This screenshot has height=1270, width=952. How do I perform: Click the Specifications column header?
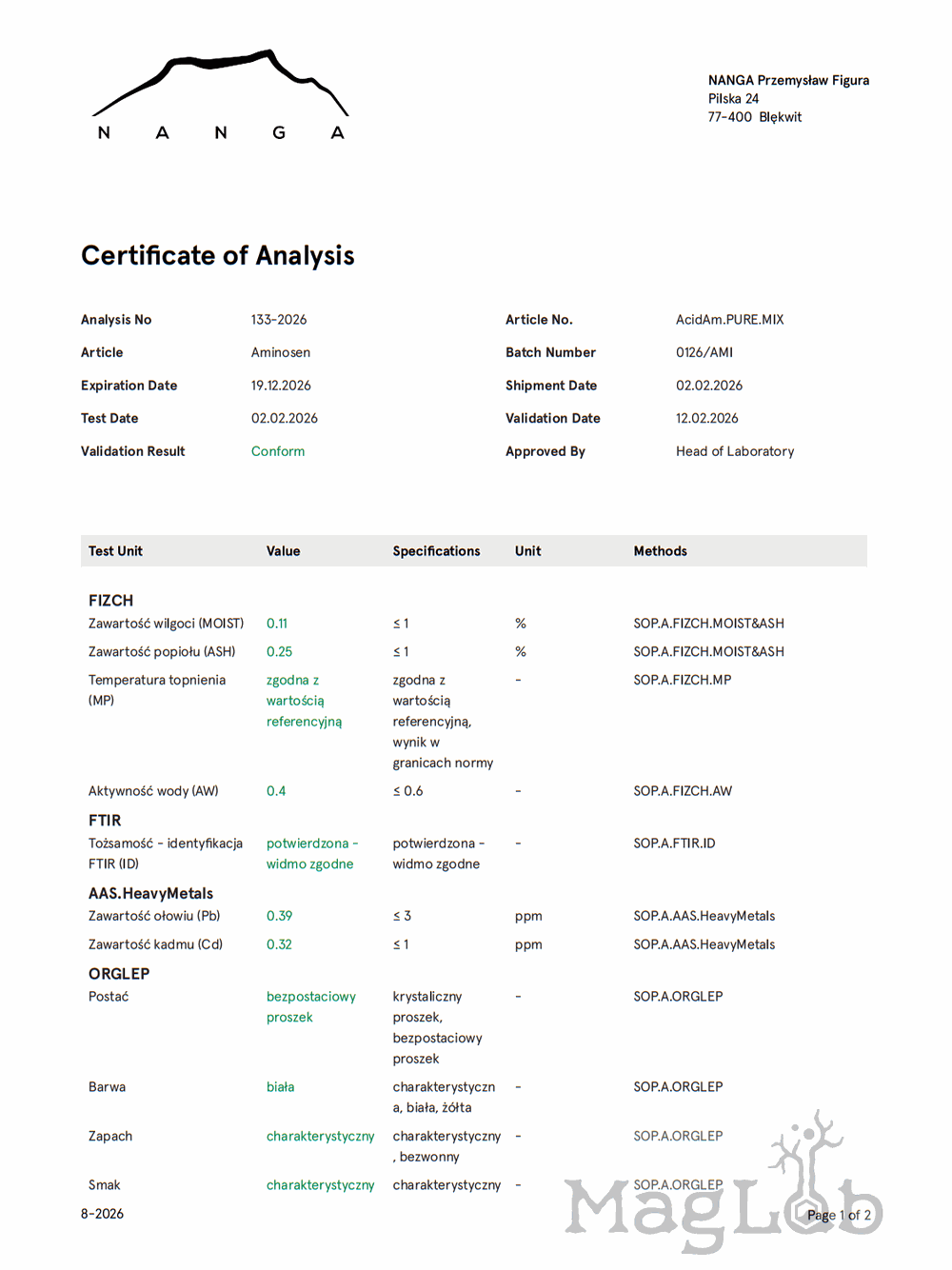click(436, 551)
